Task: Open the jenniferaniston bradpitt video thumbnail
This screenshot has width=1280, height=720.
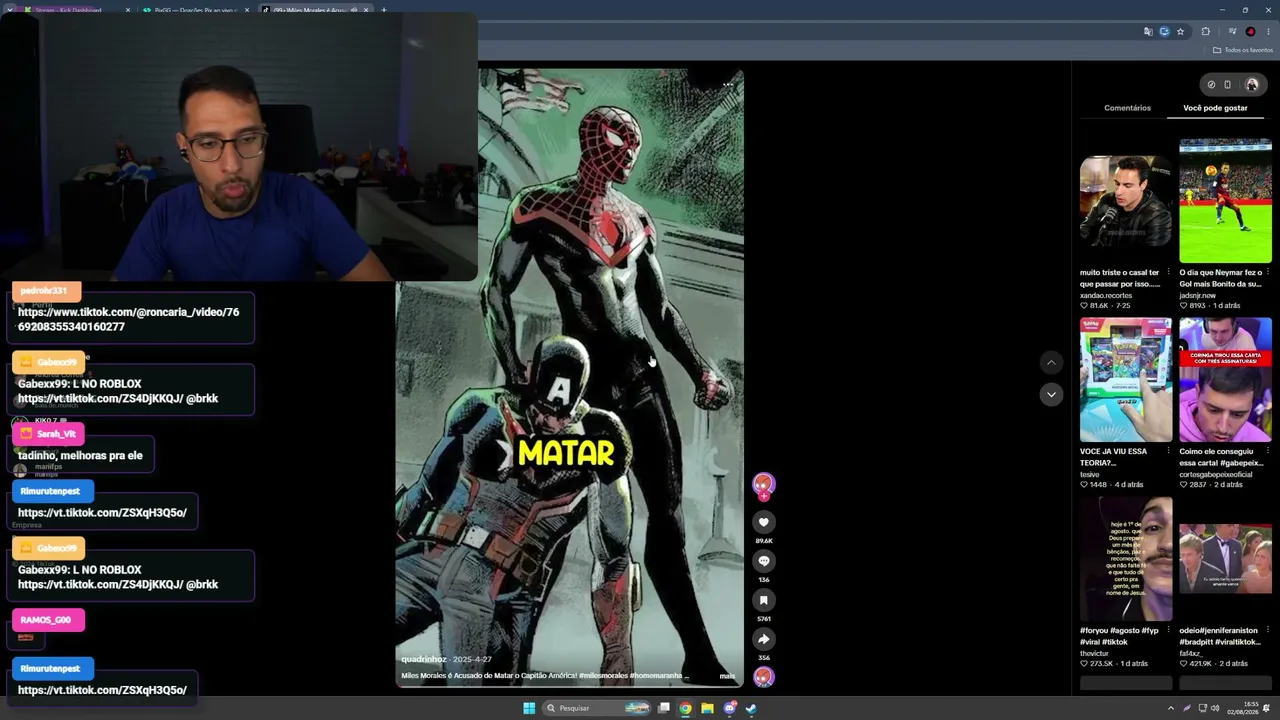Action: [1225, 559]
